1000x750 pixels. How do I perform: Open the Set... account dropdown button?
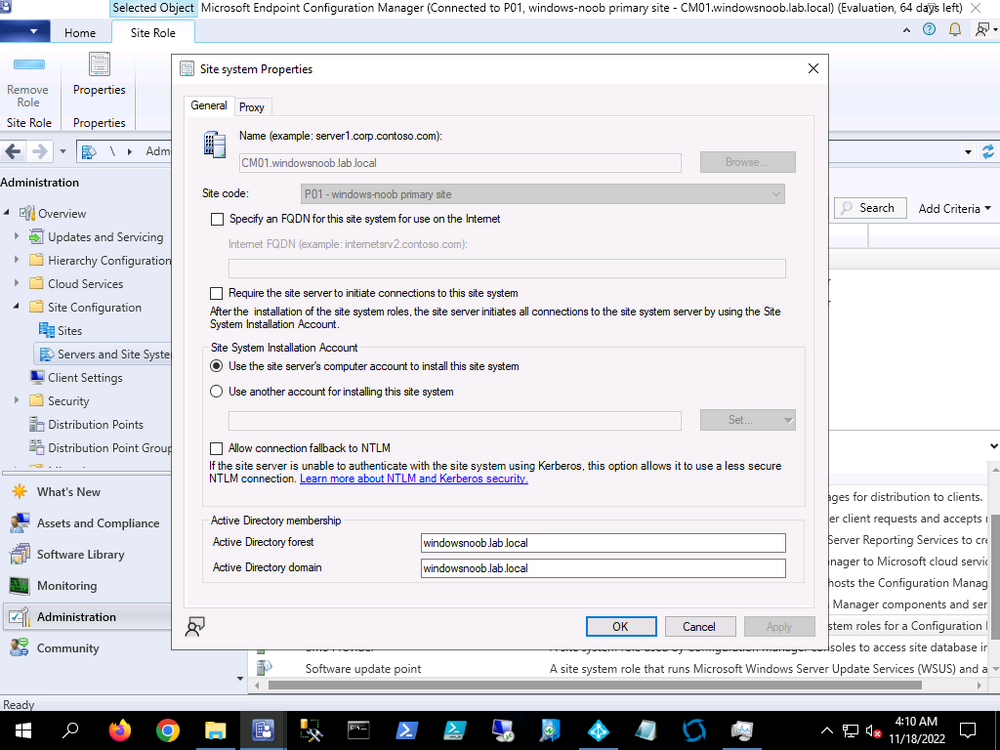click(747, 420)
